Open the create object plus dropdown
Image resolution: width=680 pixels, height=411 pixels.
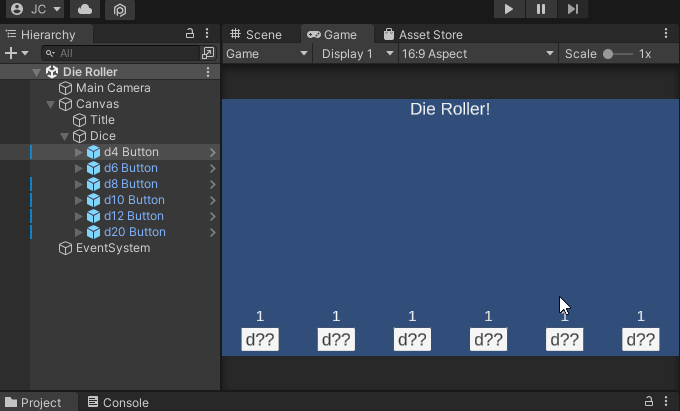(16, 53)
